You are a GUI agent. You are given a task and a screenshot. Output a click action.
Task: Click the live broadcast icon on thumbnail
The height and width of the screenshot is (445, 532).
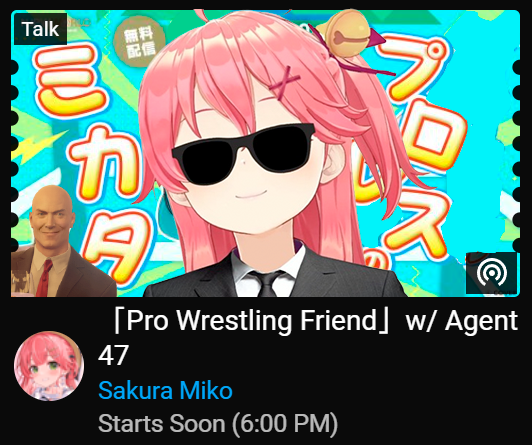(491, 273)
